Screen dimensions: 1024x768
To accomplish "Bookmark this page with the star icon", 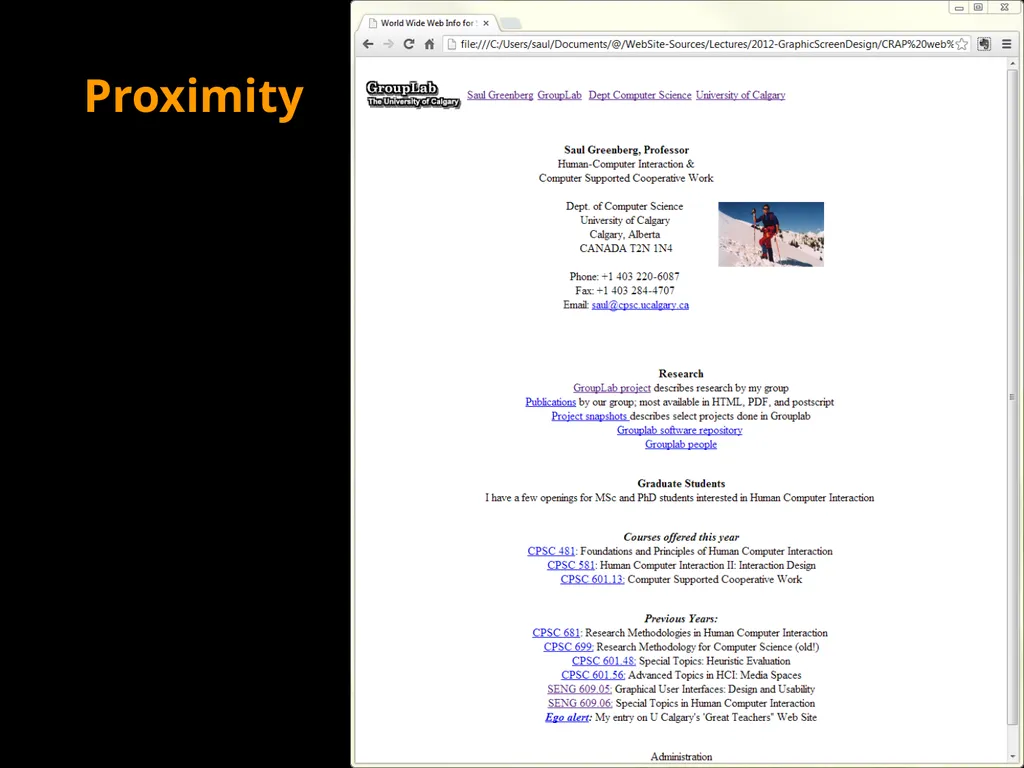I will point(961,44).
